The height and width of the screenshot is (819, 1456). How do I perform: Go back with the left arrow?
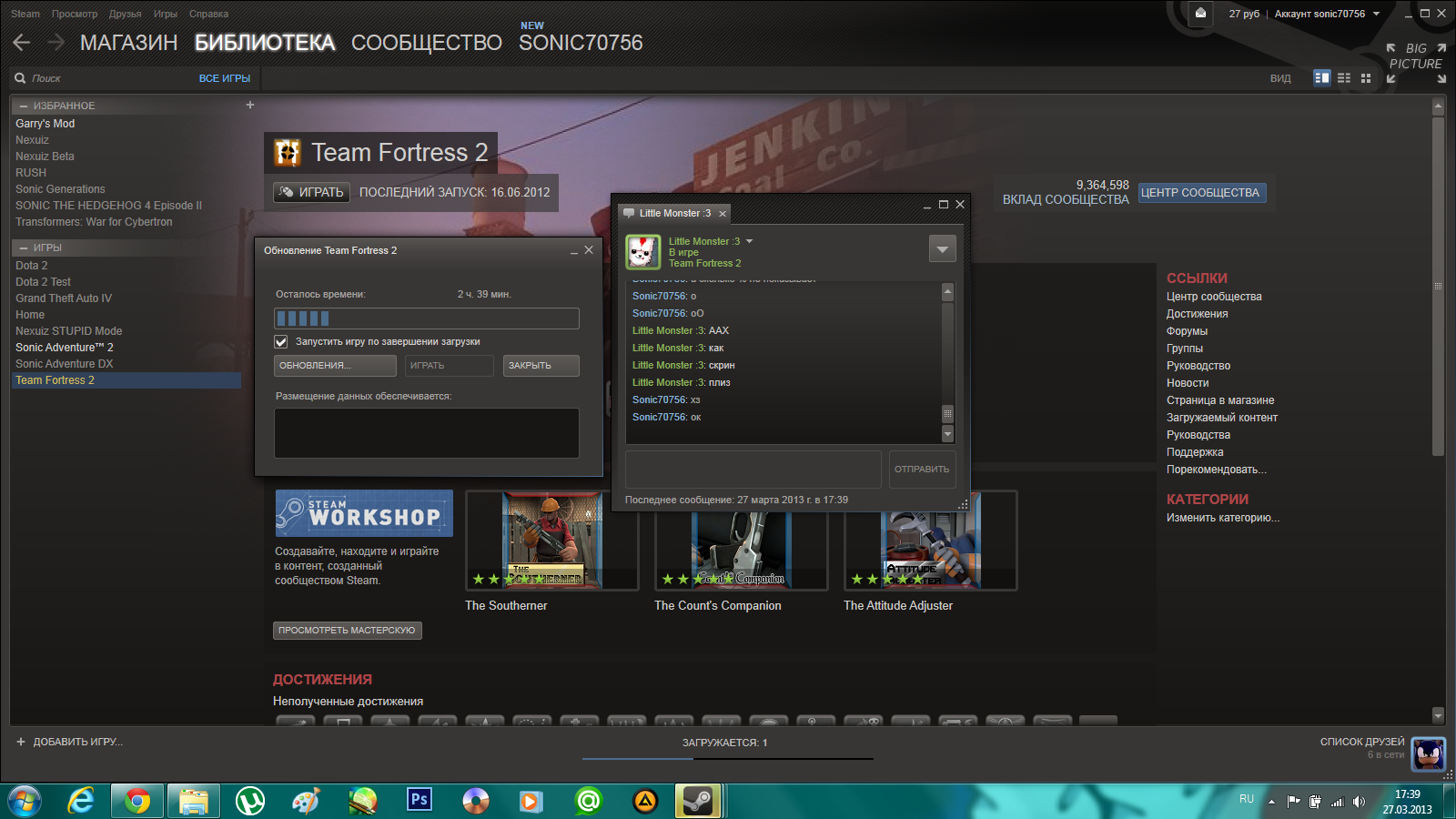(x=22, y=43)
